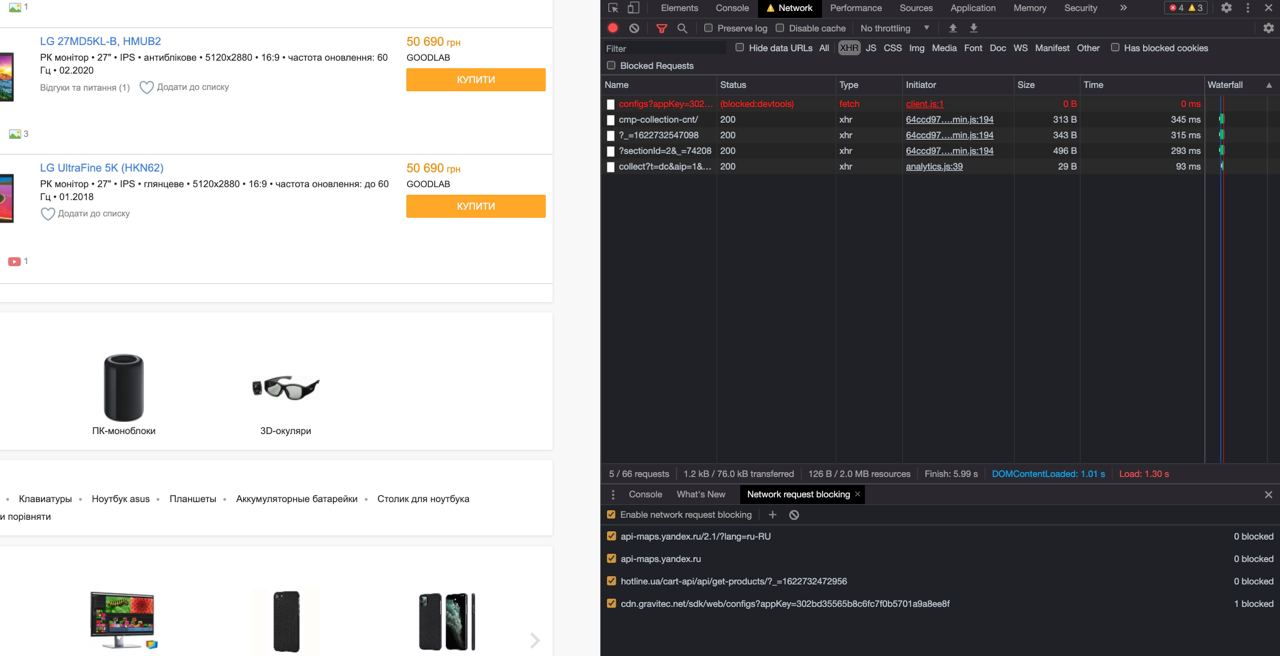The image size is (1280, 656).
Task: Filter requests by JS type
Action: point(871,48)
